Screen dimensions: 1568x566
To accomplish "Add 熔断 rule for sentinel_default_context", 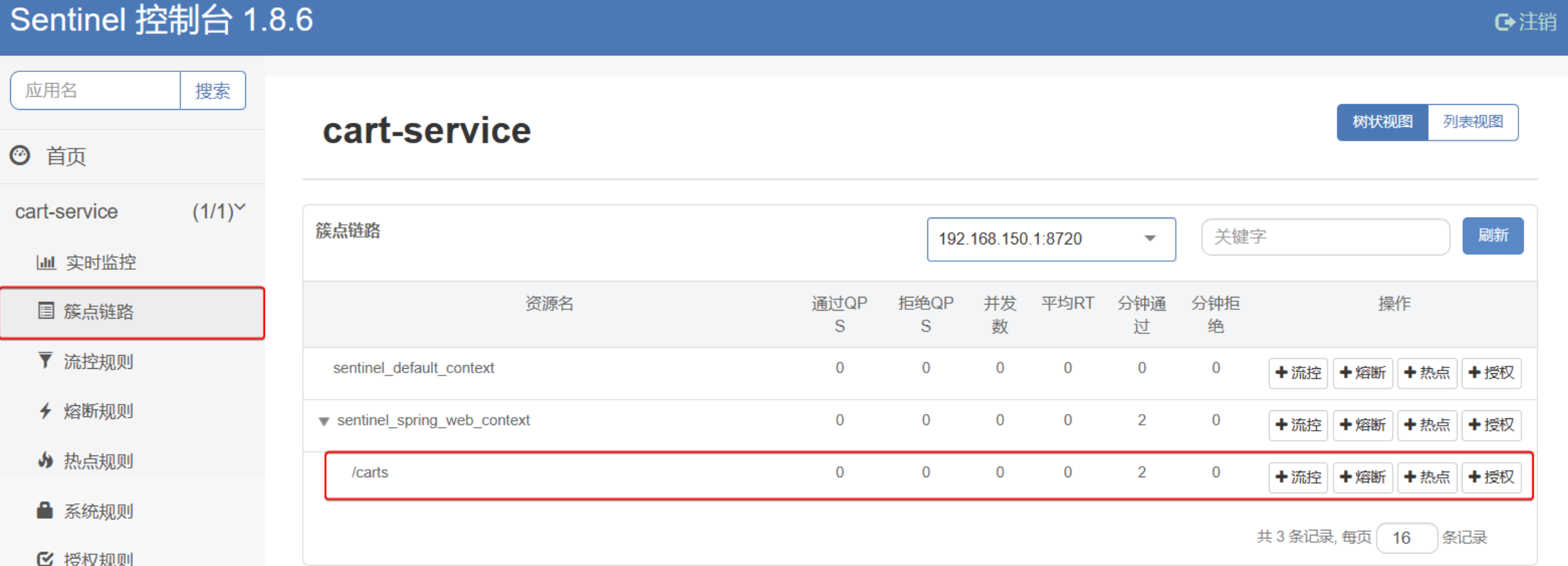I will [x=1363, y=373].
